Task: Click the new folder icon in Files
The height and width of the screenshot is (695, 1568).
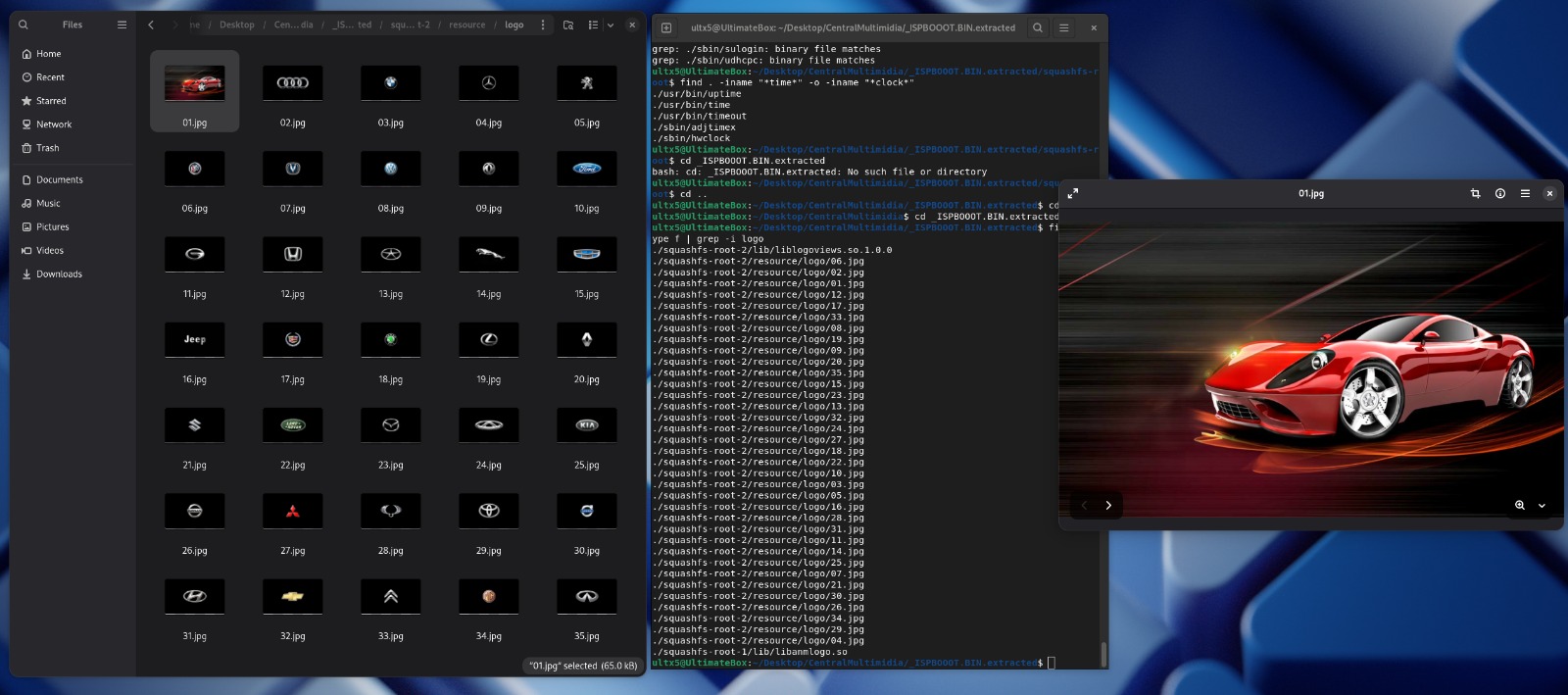Action: (x=568, y=25)
